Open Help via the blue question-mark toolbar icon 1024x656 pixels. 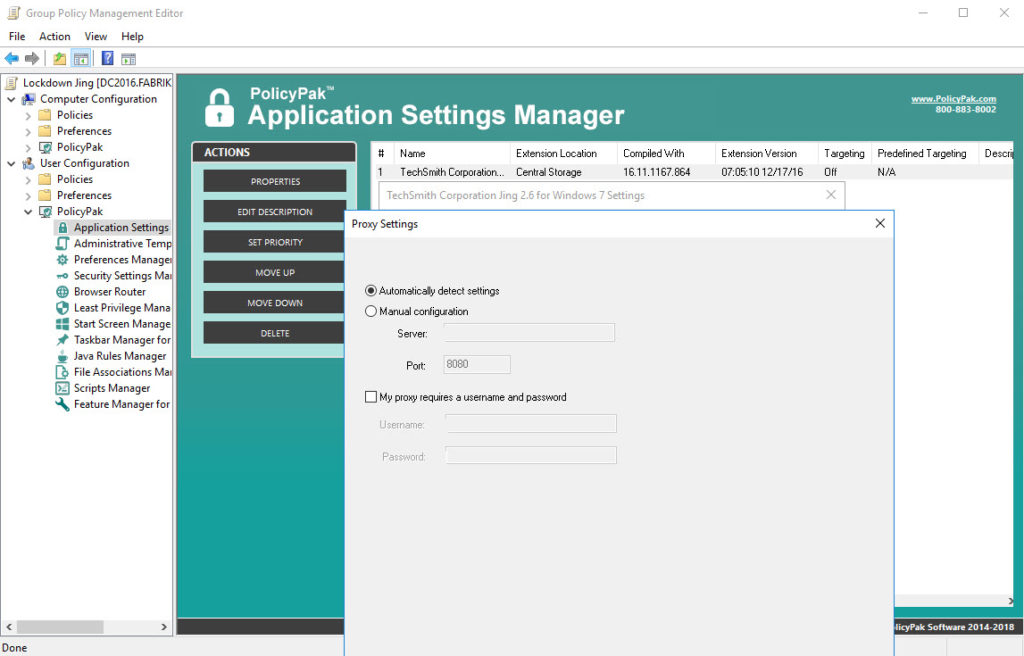point(108,59)
